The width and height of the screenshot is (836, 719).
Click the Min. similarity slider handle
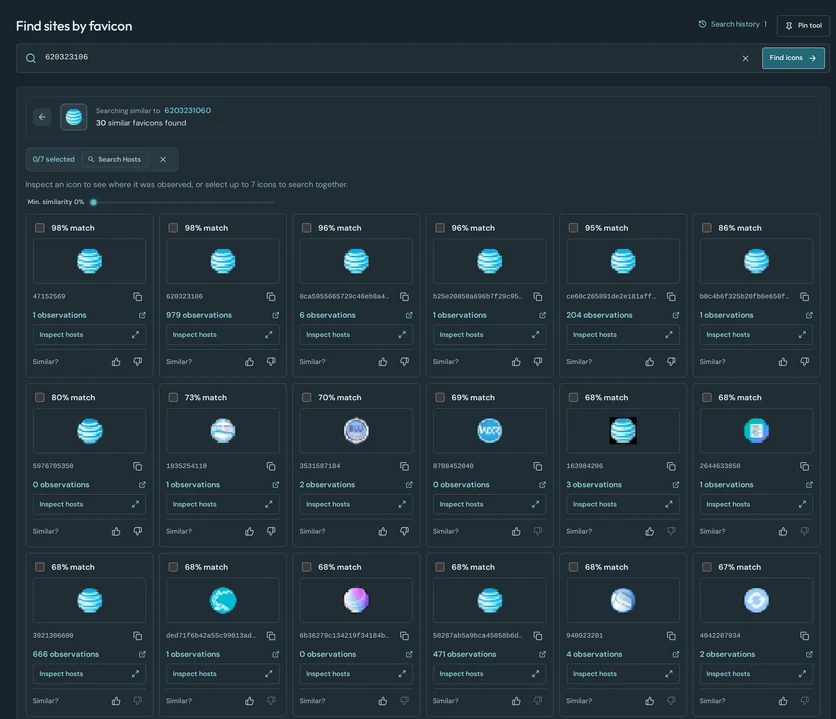(94, 202)
